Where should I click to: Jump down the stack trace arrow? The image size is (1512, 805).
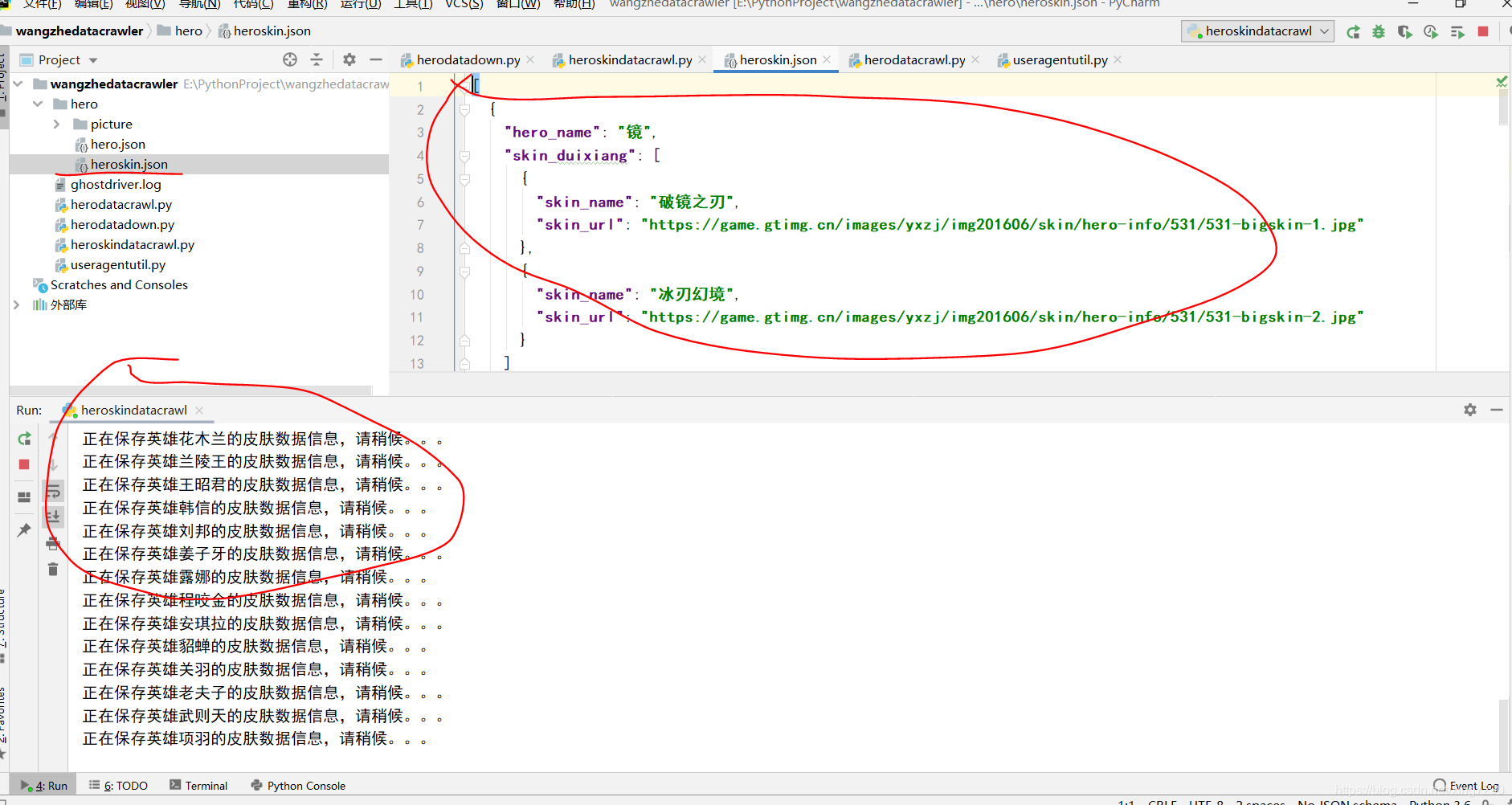(53, 464)
